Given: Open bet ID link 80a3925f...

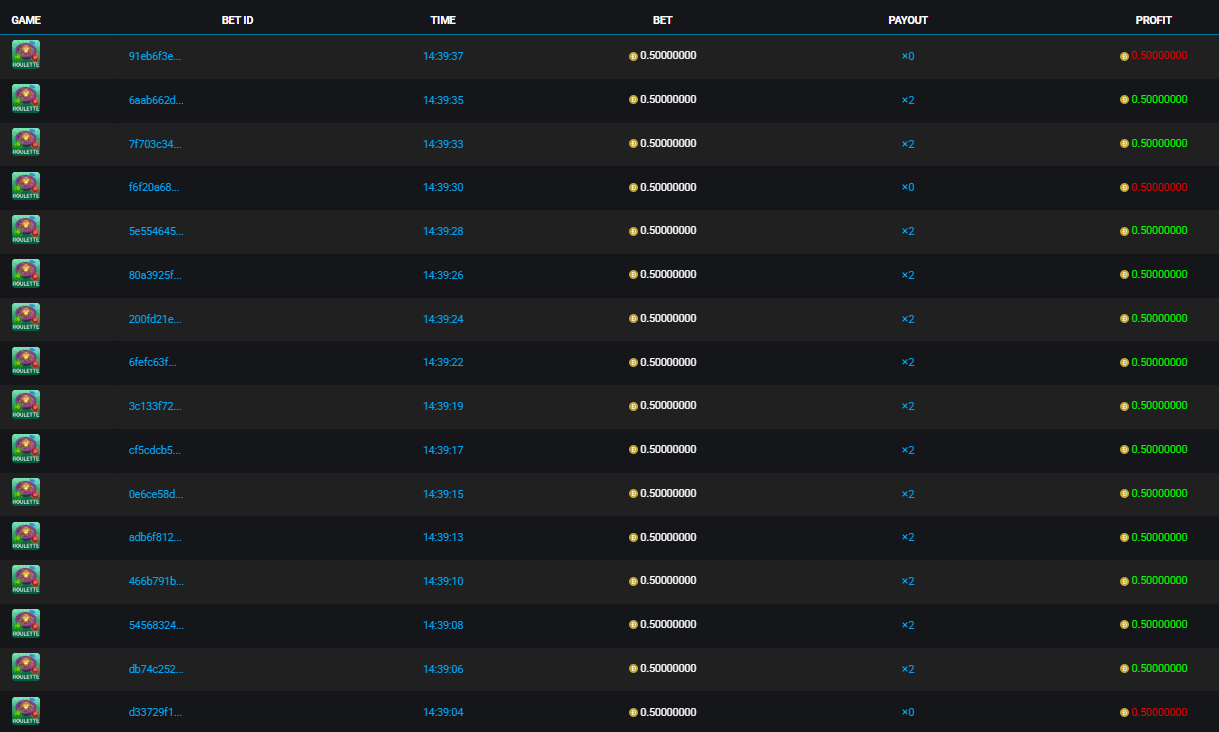Looking at the screenshot, I should click(x=155, y=275).
